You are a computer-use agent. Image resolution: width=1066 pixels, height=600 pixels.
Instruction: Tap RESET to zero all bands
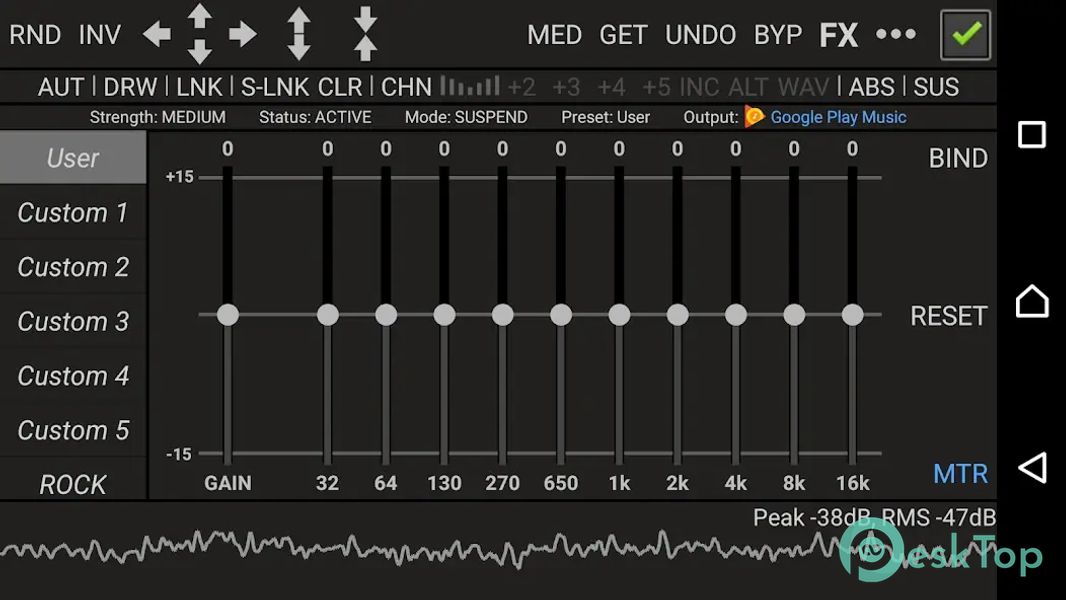948,316
